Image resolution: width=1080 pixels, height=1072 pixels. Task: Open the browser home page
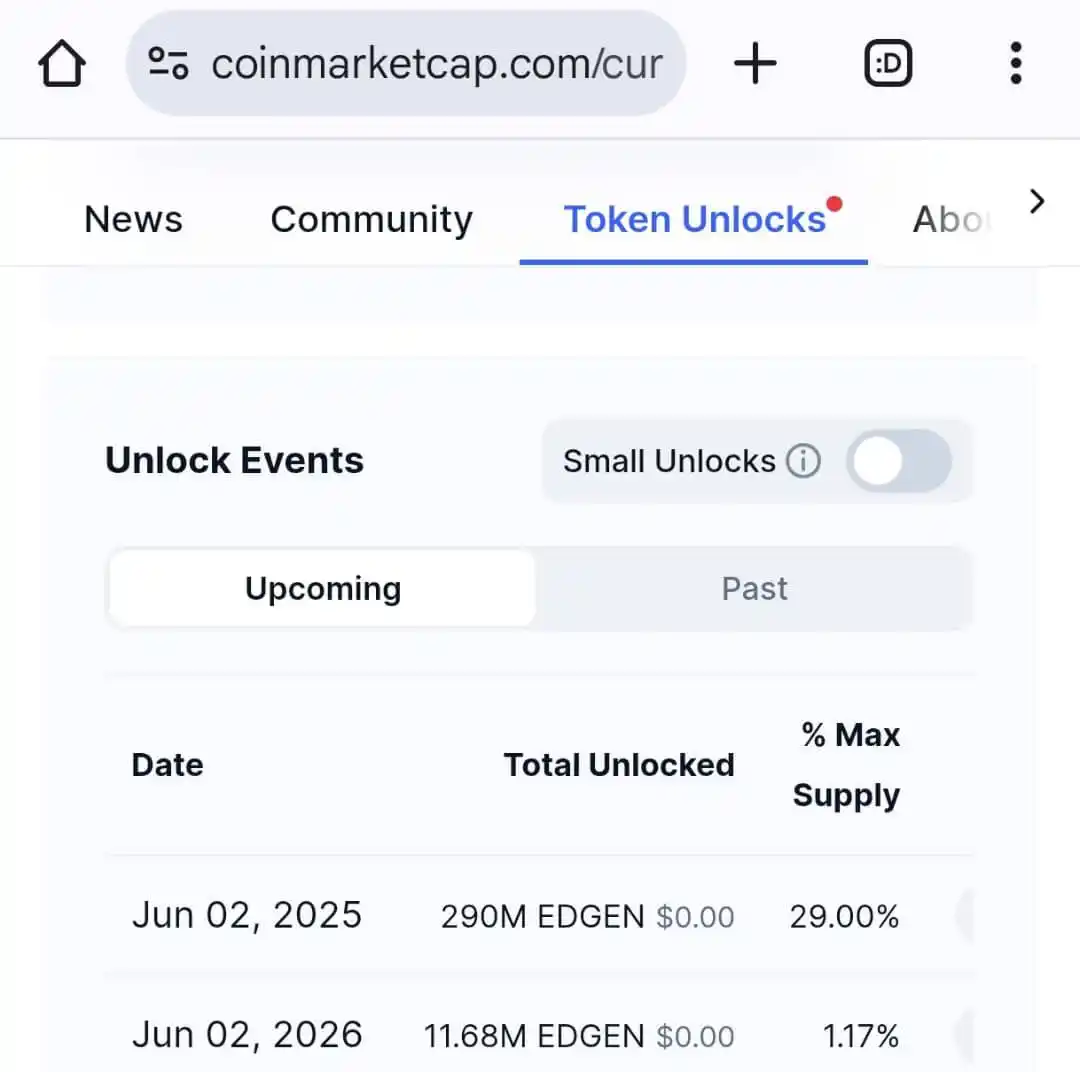(62, 62)
